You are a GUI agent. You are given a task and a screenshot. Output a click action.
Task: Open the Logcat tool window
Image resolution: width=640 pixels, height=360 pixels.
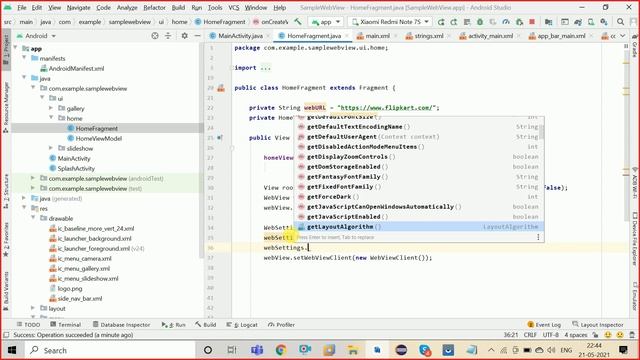point(242,324)
